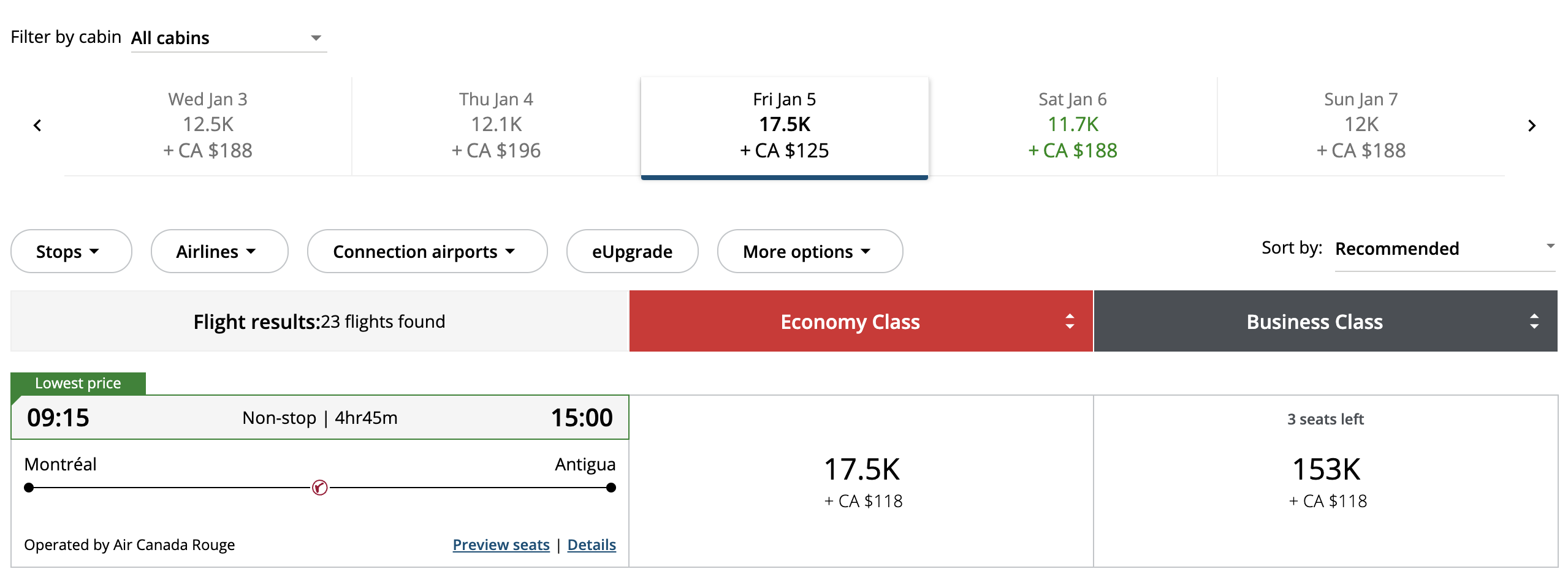Open the Filter by cabin dropdown
The image size is (1568, 577).
229,38
